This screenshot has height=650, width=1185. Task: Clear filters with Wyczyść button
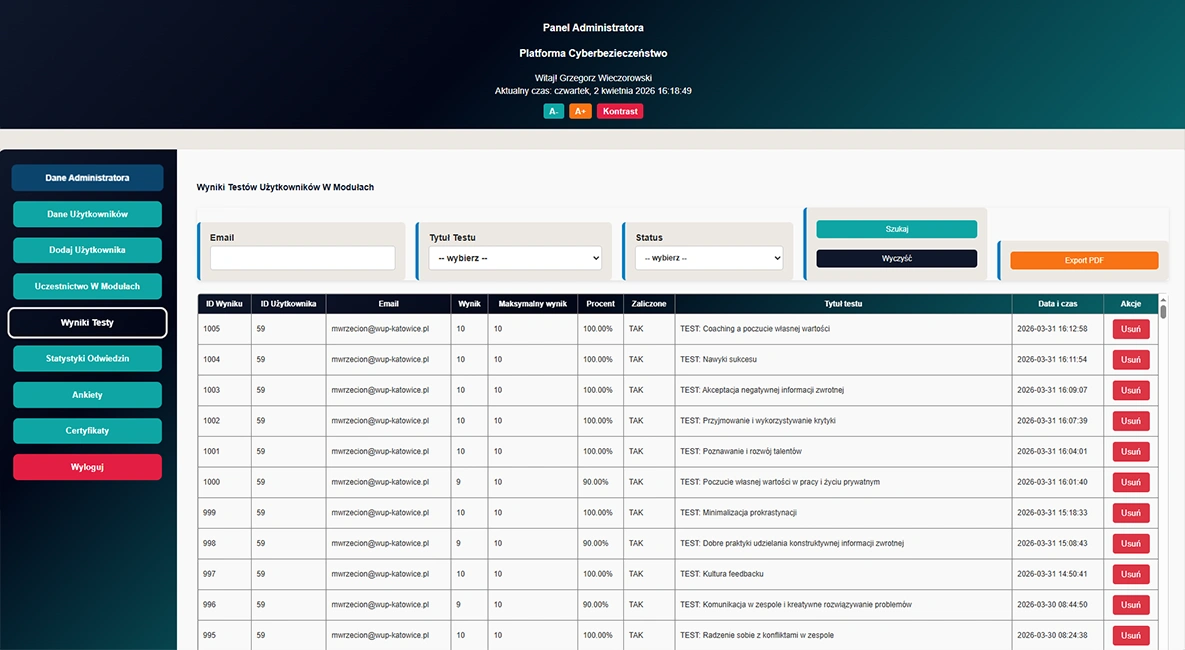[x=896, y=258]
